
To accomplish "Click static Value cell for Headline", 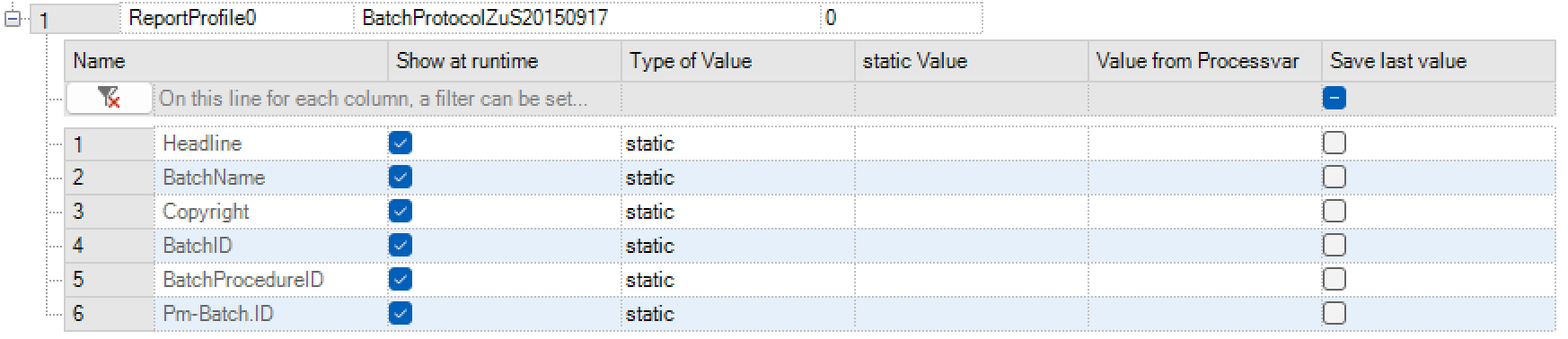I will 972,143.
